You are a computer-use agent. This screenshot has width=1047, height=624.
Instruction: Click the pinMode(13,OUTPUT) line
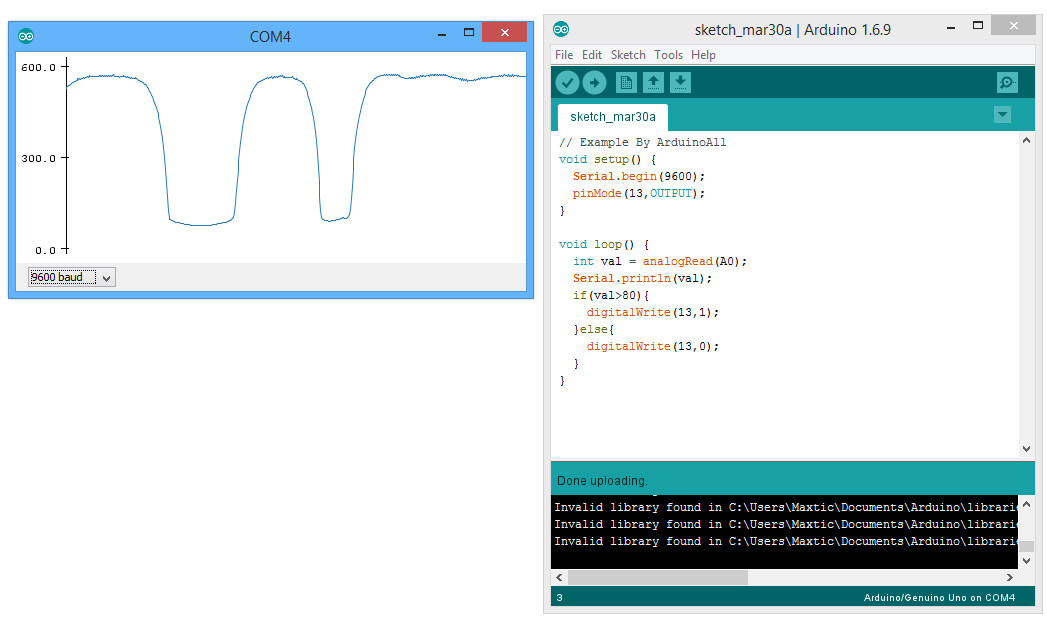(638, 194)
